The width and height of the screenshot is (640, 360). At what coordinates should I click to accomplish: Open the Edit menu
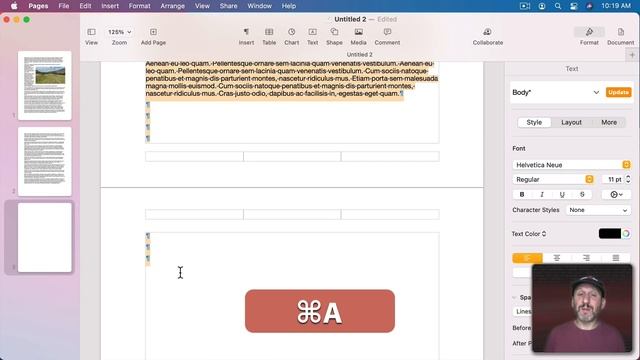pos(85,6)
